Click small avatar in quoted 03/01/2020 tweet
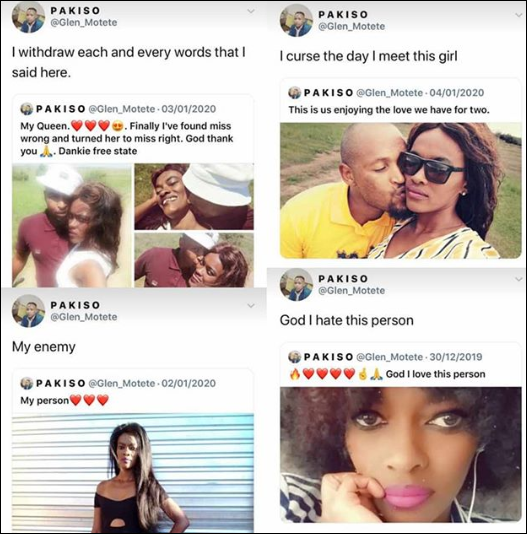 (27, 109)
